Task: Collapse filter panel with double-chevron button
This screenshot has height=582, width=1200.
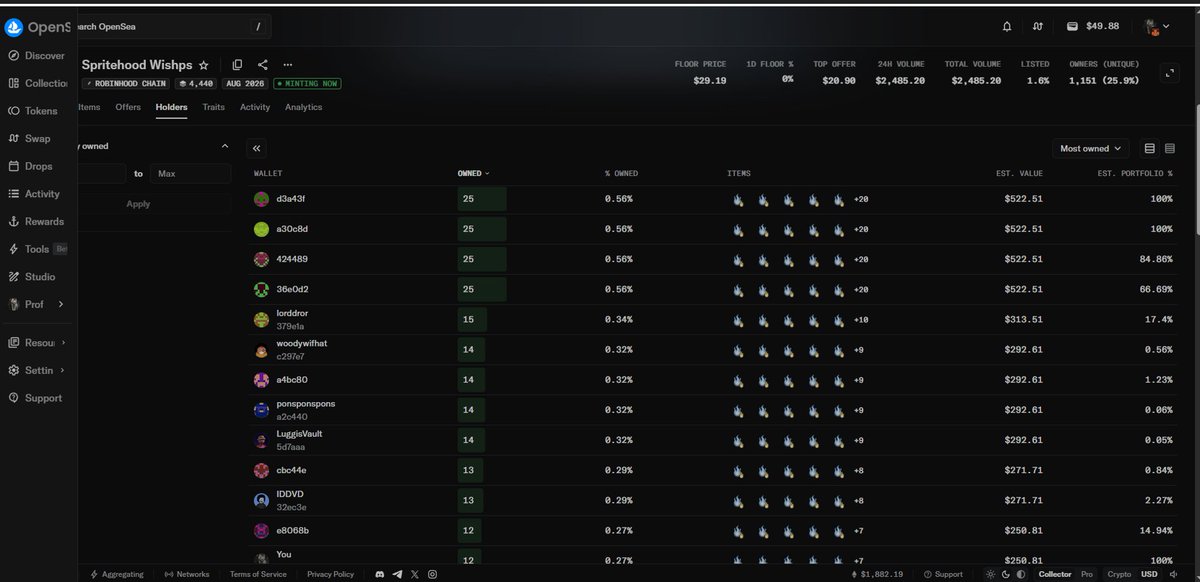Action: [x=257, y=148]
